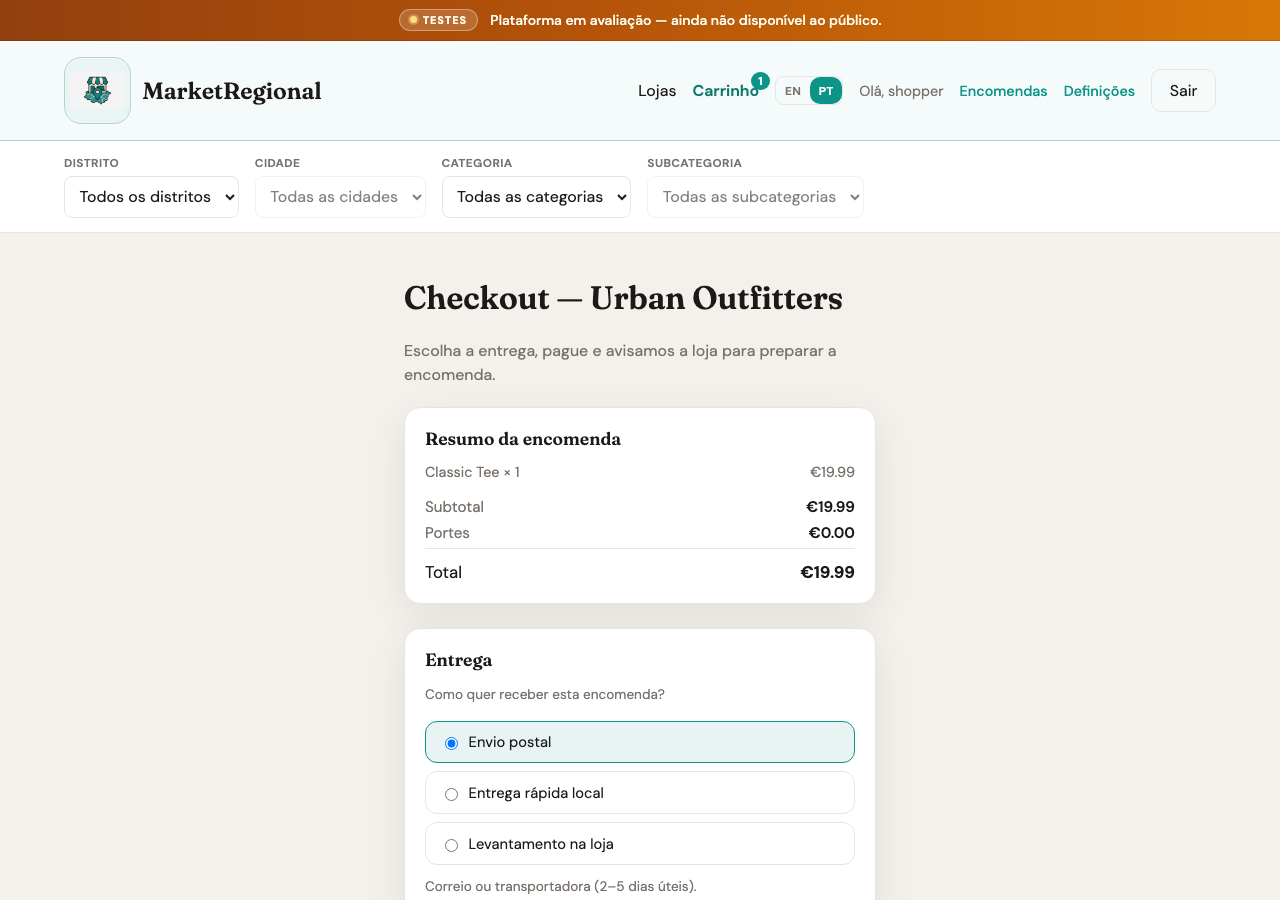The image size is (1280, 900).
Task: Select Entrega rápida local option
Action: point(640,793)
